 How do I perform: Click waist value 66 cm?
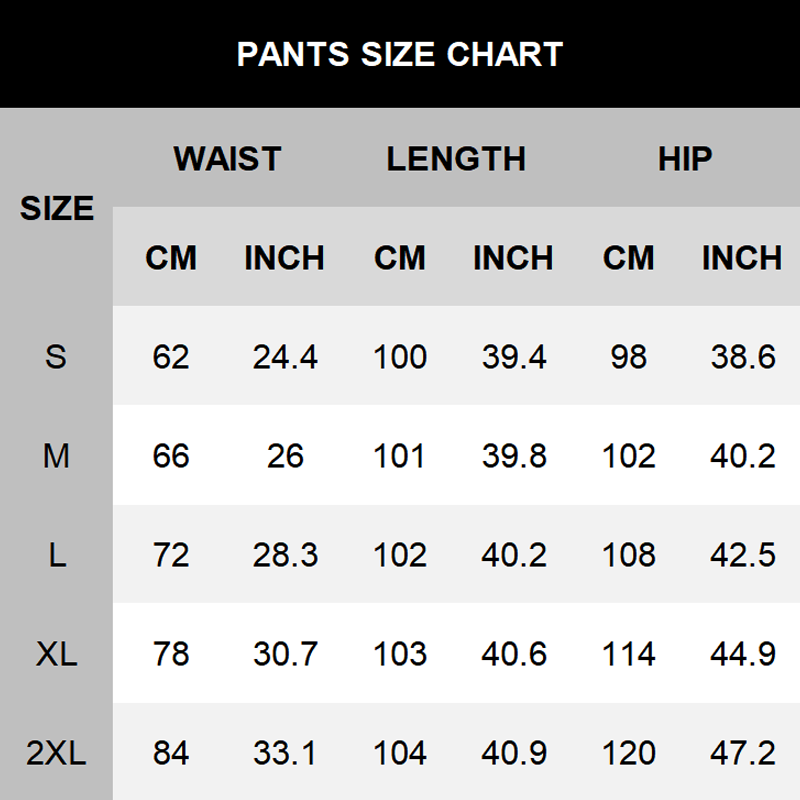tap(171, 456)
